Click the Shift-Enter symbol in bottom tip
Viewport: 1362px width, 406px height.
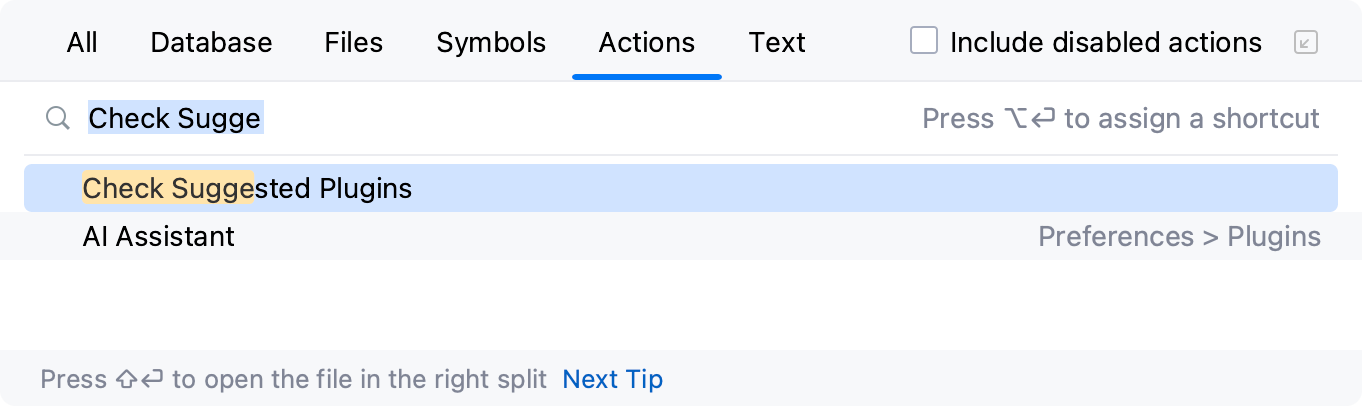tap(140, 380)
